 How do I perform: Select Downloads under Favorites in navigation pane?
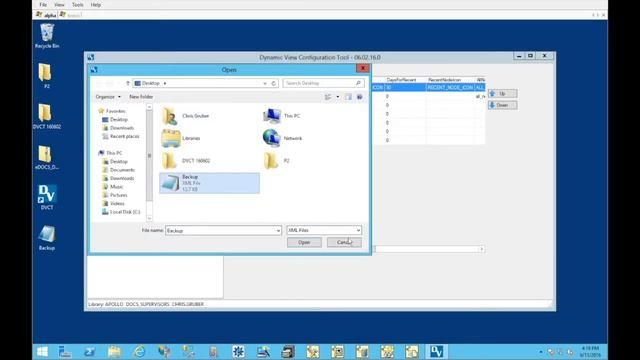[x=118, y=128]
